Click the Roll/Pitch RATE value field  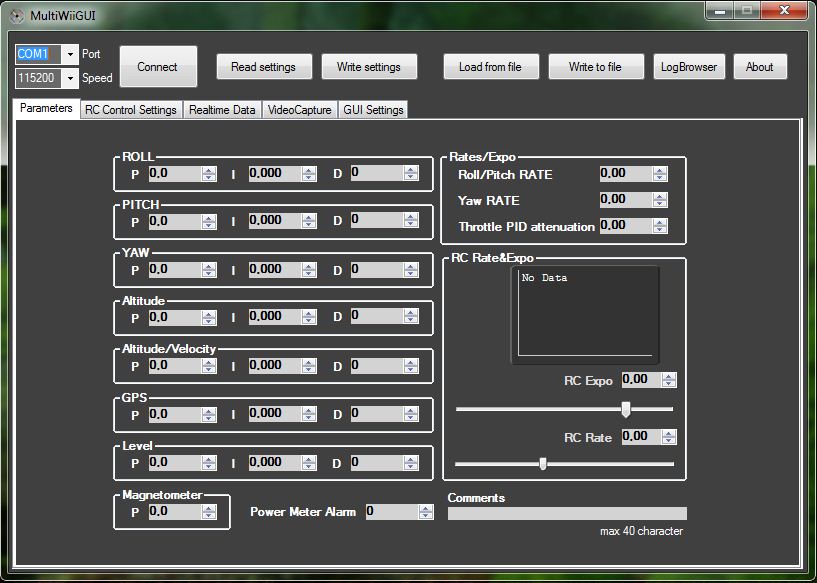coord(626,174)
